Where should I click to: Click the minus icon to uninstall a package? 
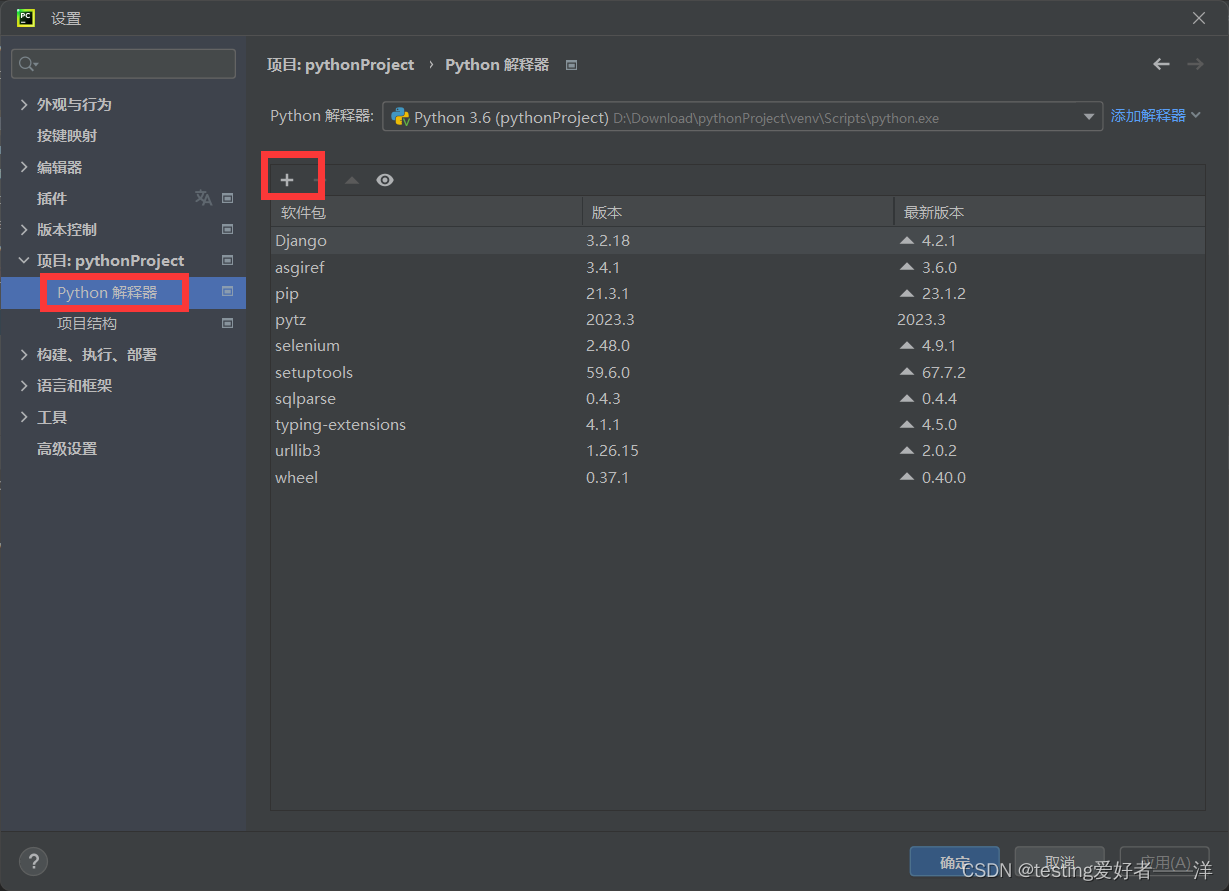coord(322,179)
